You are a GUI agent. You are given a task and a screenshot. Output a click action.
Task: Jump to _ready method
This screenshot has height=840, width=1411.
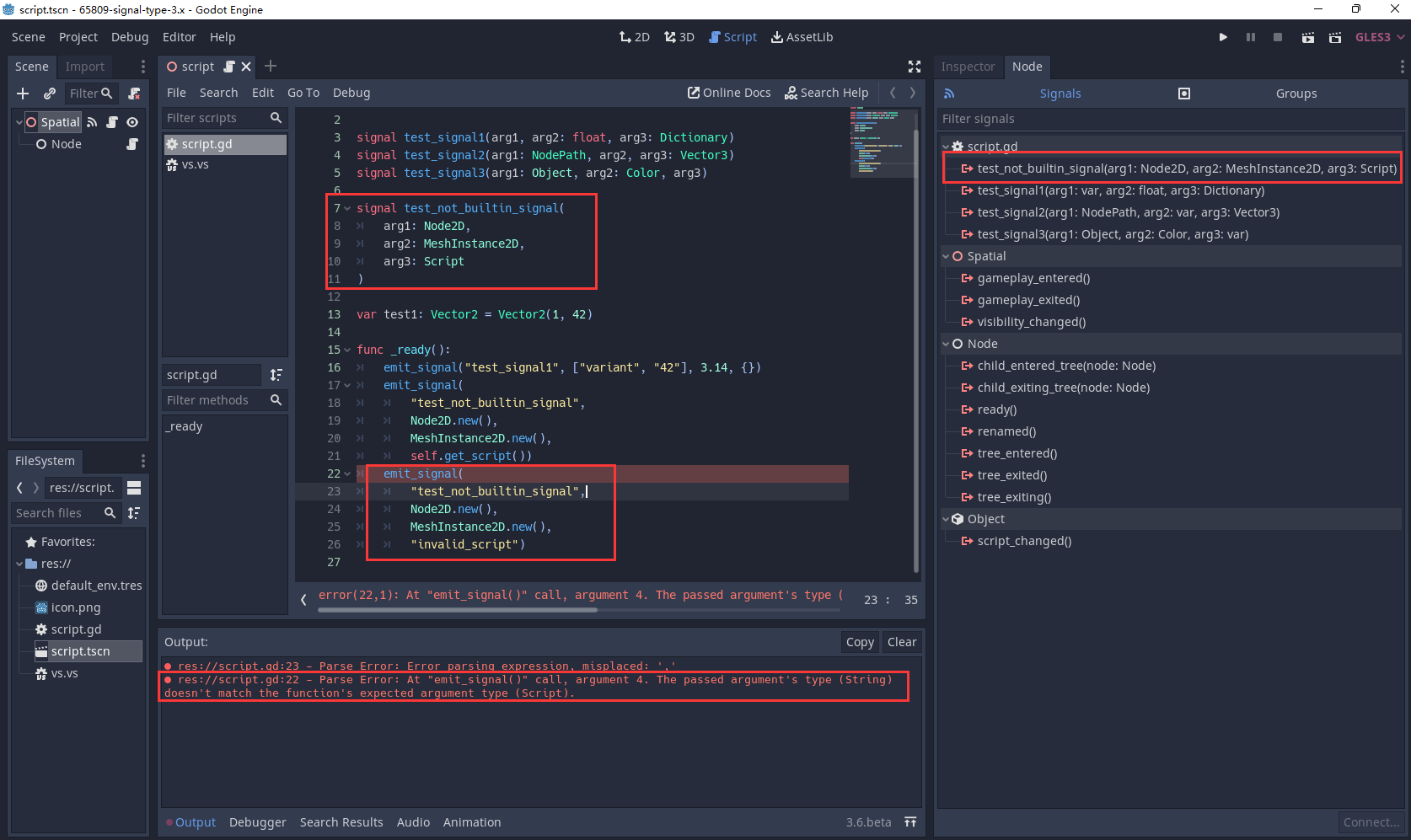point(184,426)
